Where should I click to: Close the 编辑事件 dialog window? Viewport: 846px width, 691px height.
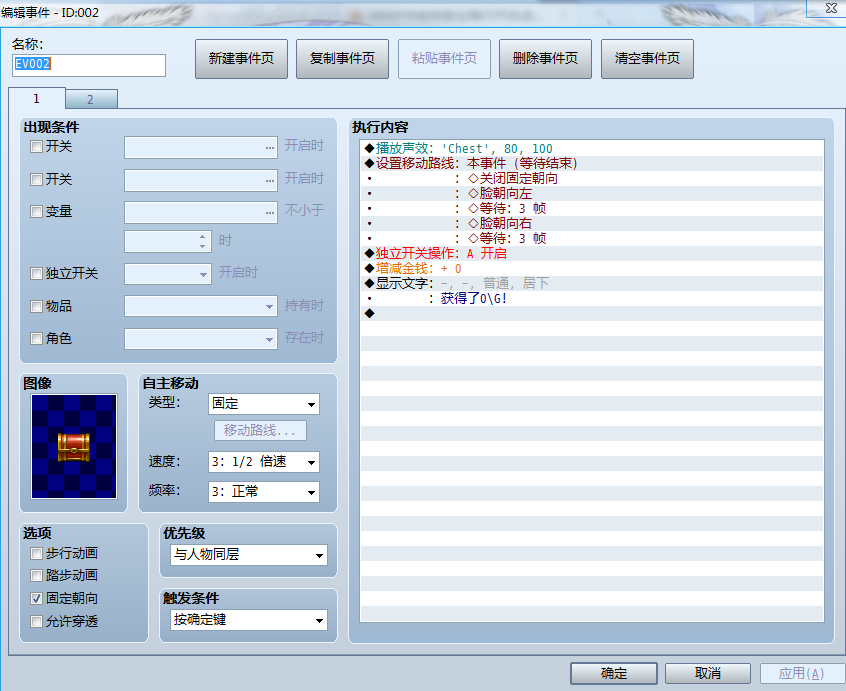pyautogui.click(x=830, y=8)
